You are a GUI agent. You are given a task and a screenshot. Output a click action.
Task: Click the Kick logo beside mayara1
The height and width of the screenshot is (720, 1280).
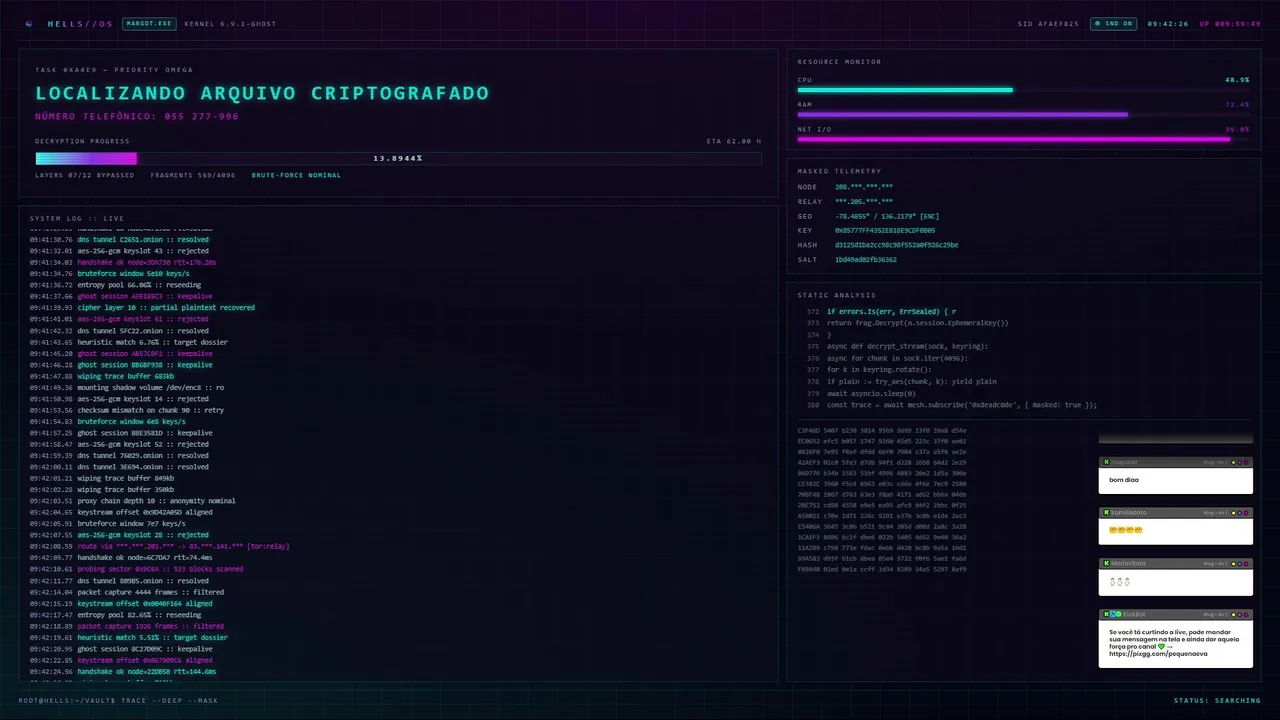coord(1106,462)
